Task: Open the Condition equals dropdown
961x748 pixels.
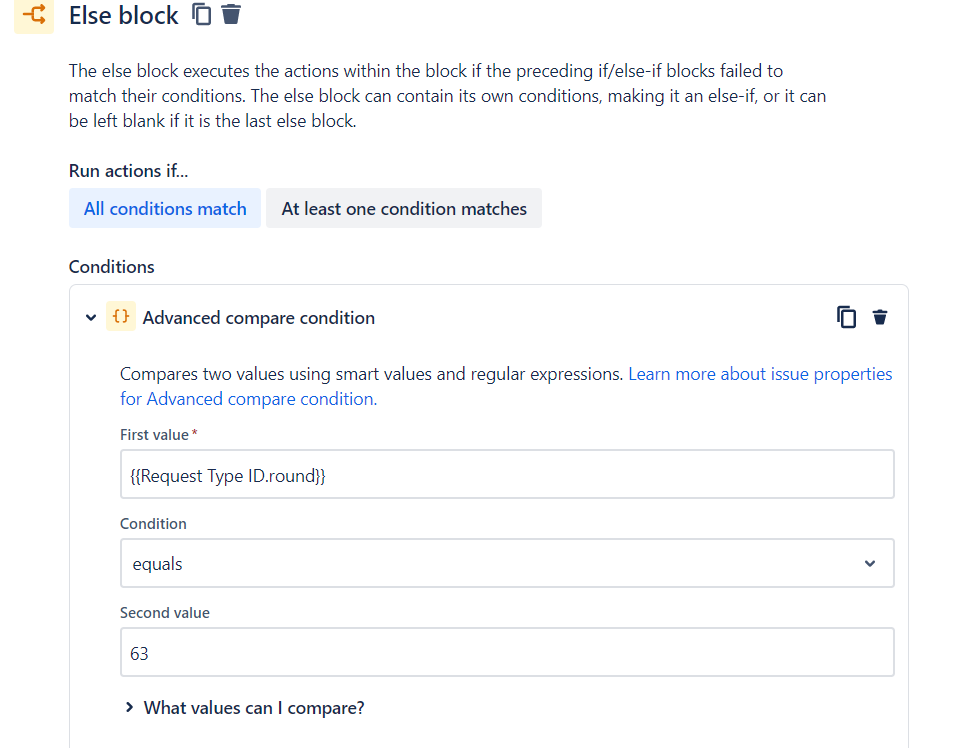Action: point(507,563)
